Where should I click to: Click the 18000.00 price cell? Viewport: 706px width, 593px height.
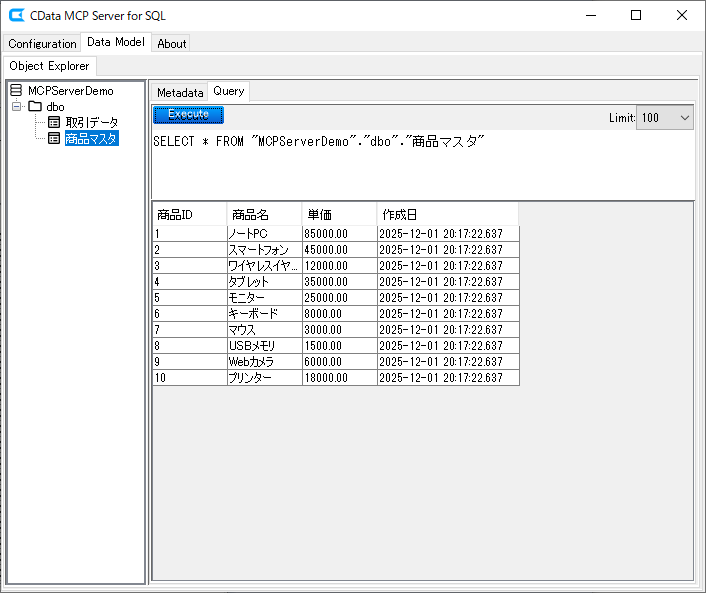[x=339, y=378]
